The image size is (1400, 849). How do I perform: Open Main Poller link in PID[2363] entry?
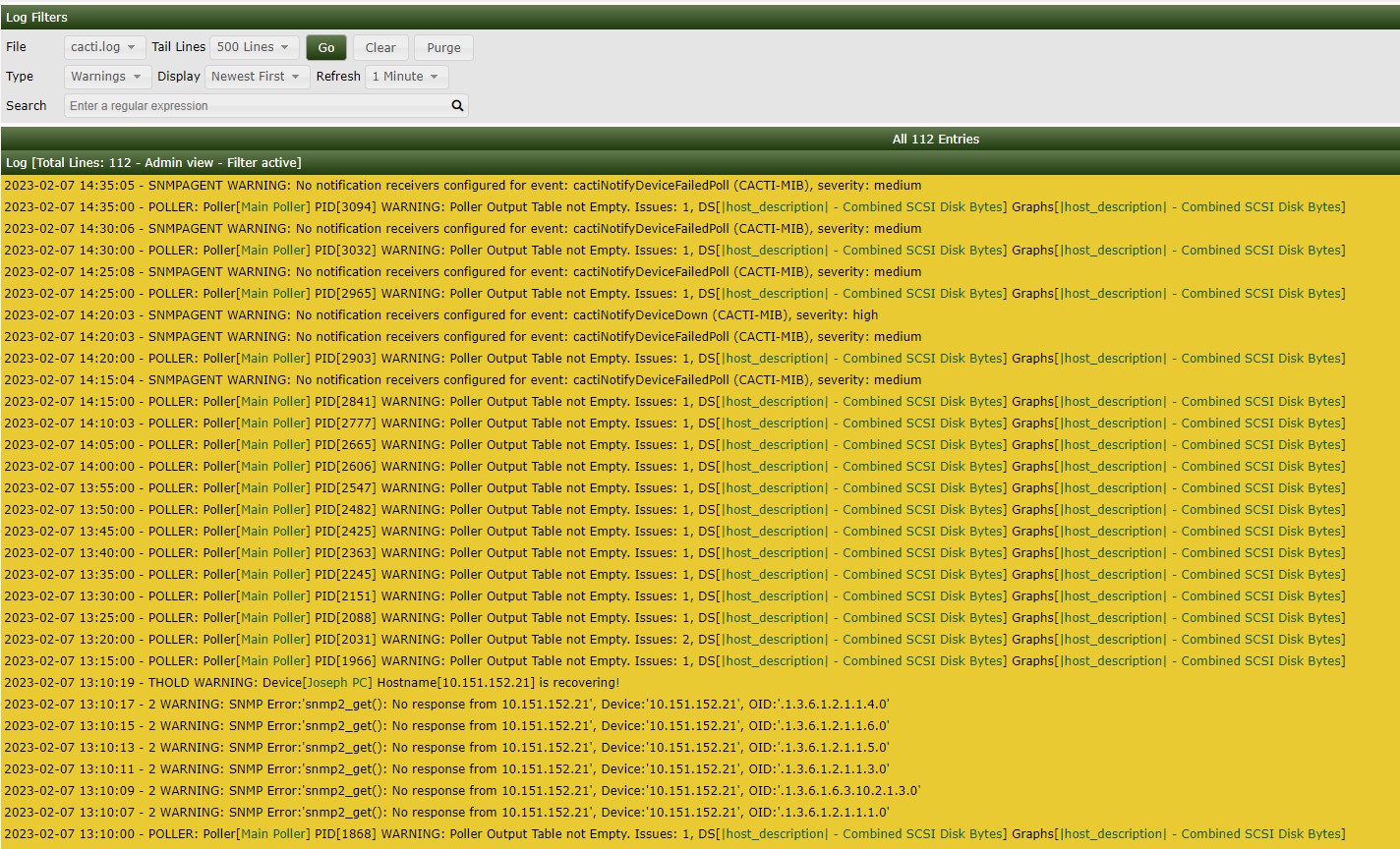click(273, 553)
